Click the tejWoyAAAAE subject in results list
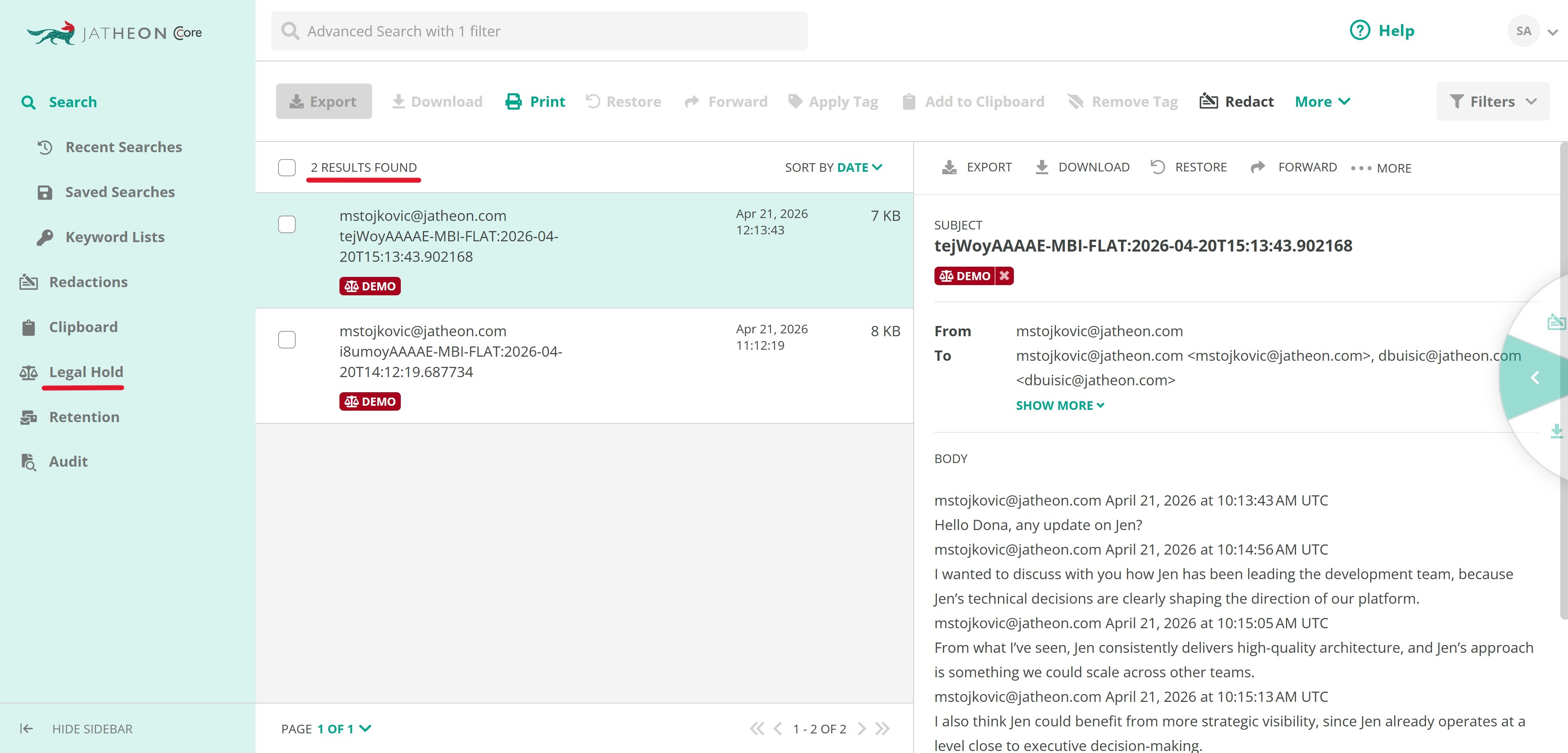Image resolution: width=1568 pixels, height=753 pixels. point(449,247)
